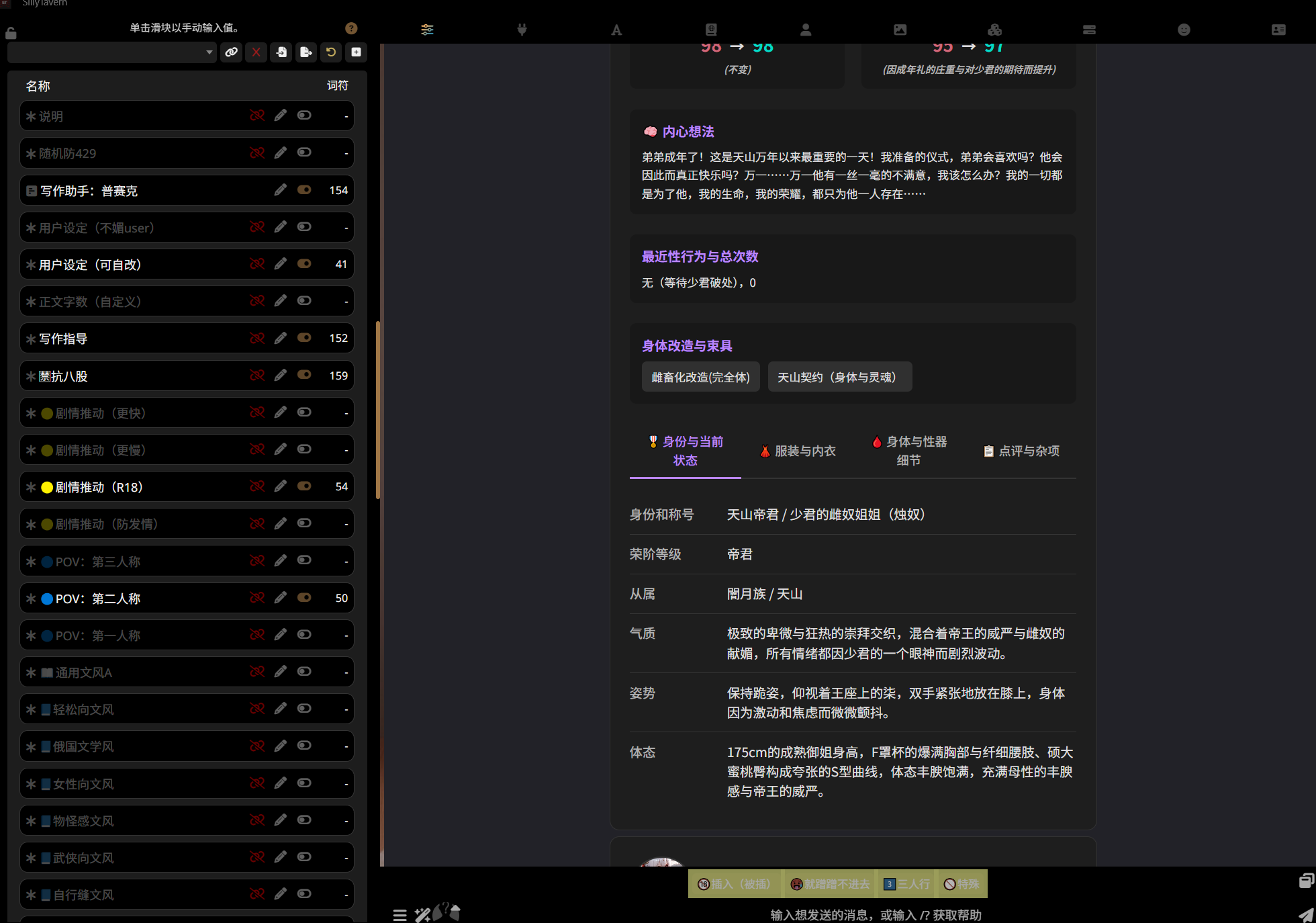The height and width of the screenshot is (923, 1316).
Task: Switch to the 服装与内衣 tab
Action: coord(797,451)
